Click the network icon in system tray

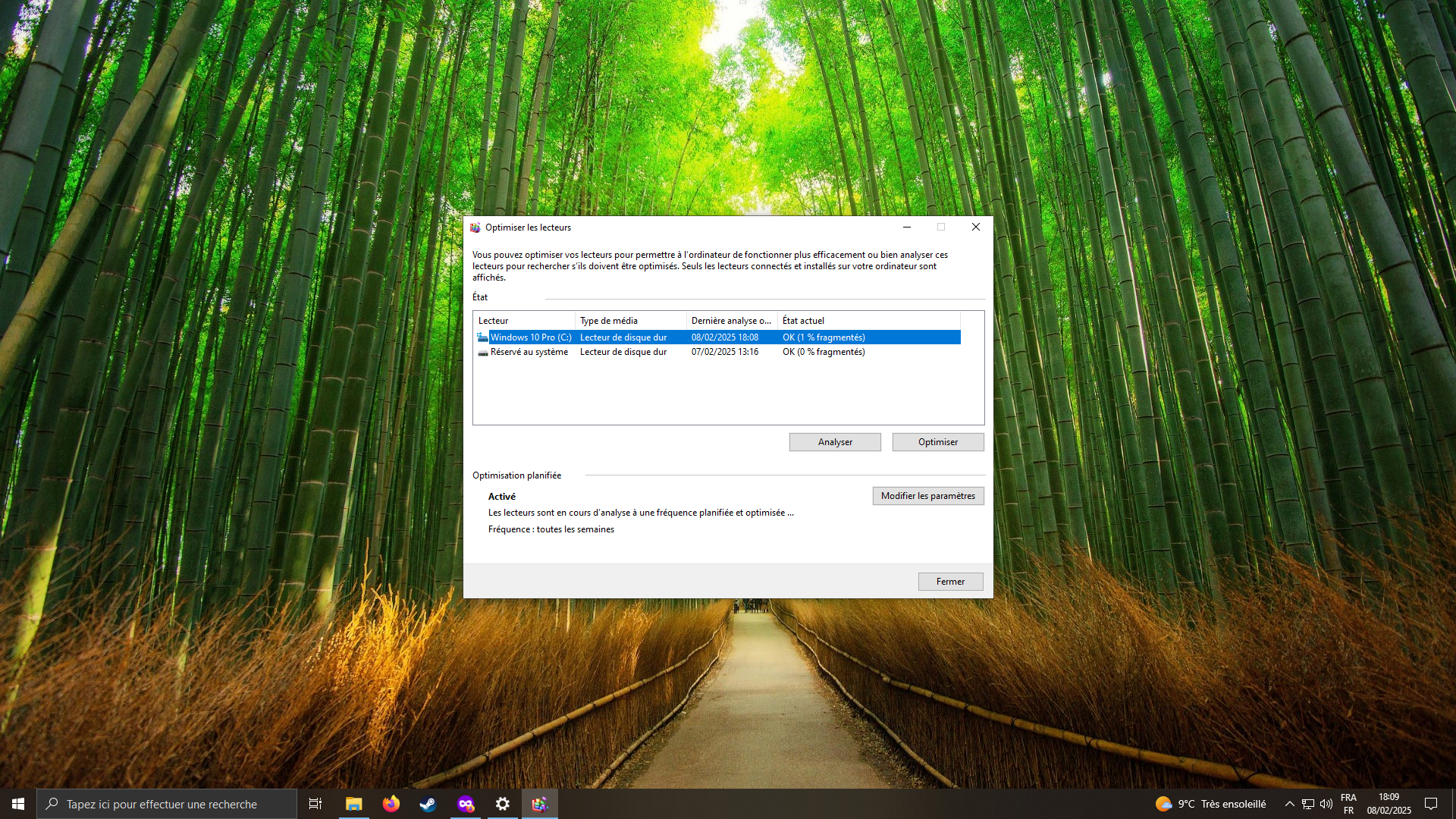point(1308,804)
